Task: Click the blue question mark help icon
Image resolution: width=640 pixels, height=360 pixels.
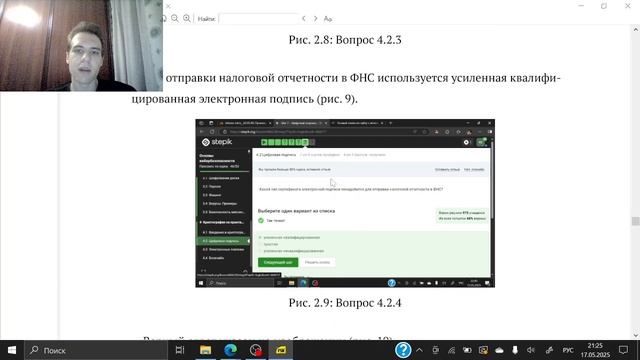Action: point(402,350)
